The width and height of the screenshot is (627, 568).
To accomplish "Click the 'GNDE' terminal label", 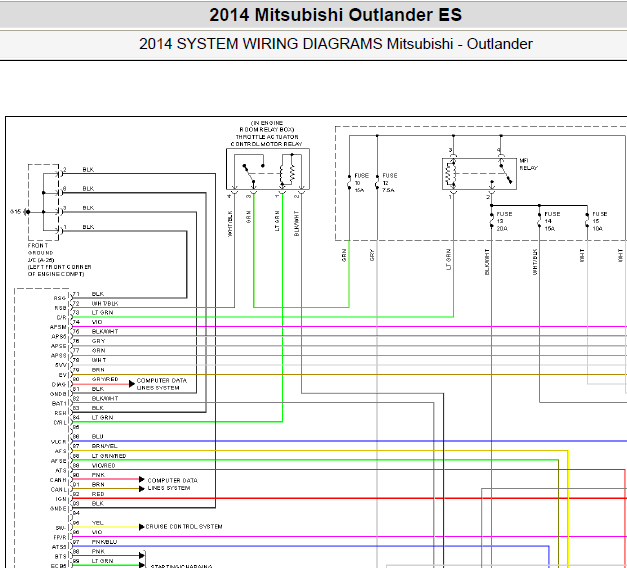I will point(58,509).
